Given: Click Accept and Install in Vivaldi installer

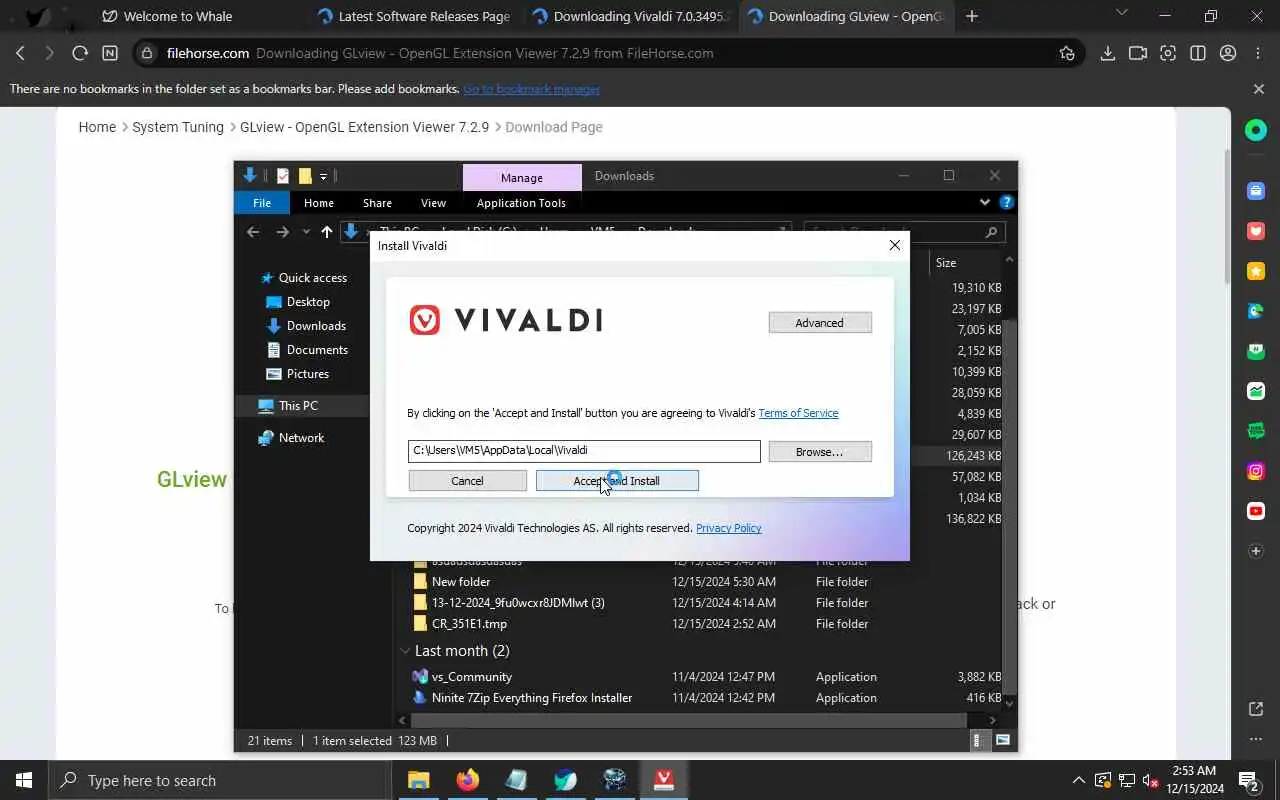Looking at the screenshot, I should point(617,481).
